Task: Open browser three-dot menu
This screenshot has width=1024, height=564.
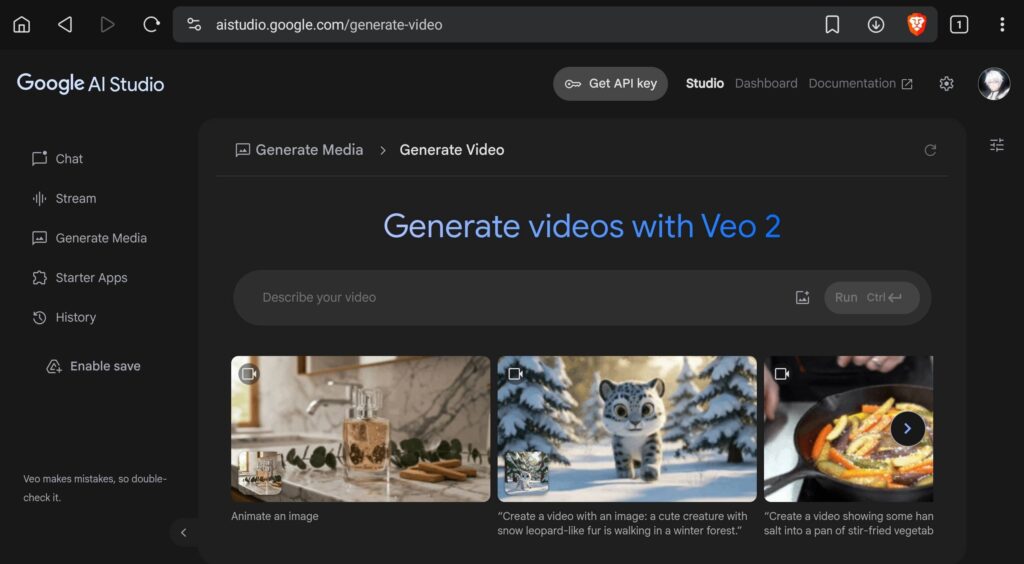Action: point(1002,25)
